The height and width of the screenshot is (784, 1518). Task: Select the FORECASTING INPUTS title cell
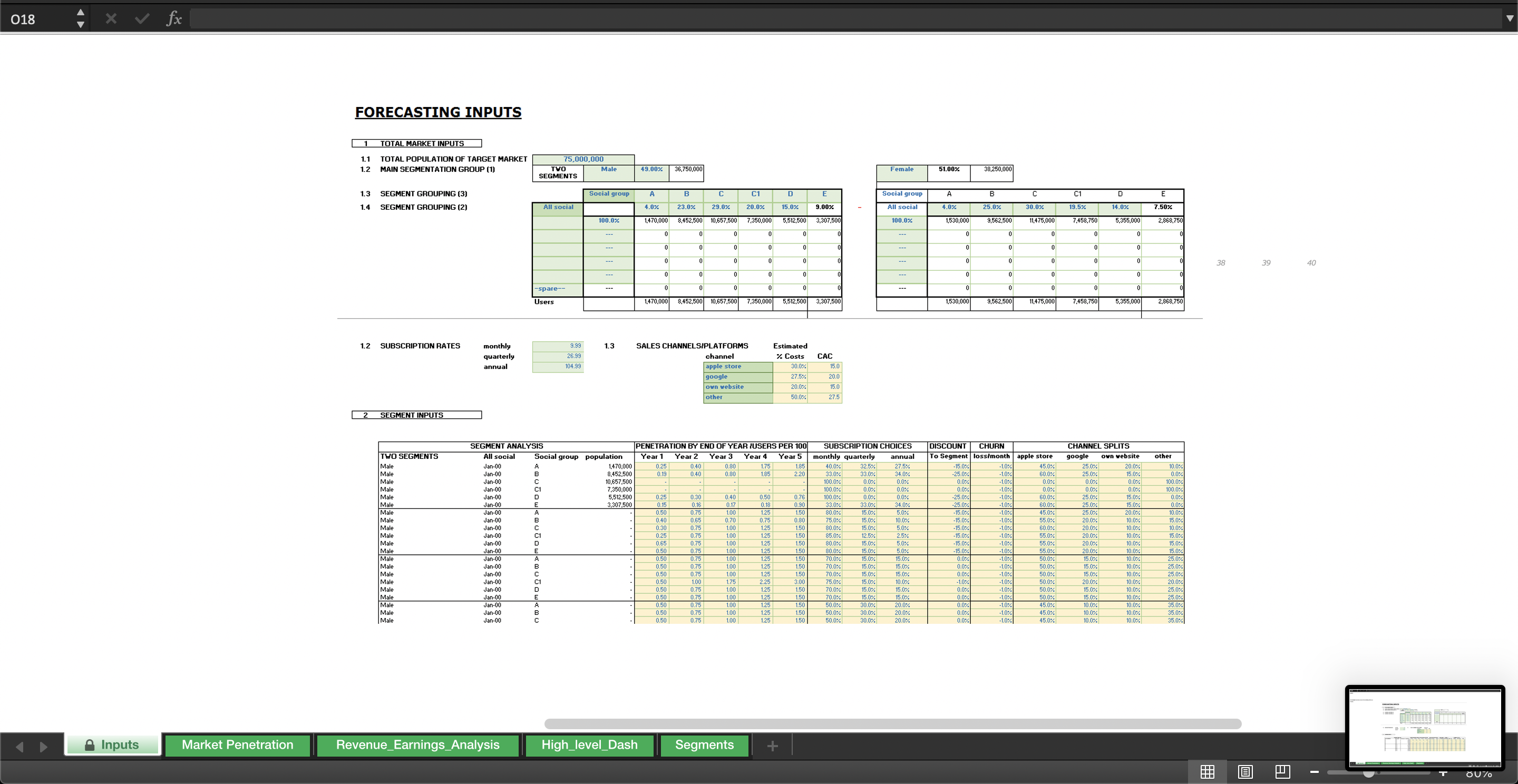(438, 112)
